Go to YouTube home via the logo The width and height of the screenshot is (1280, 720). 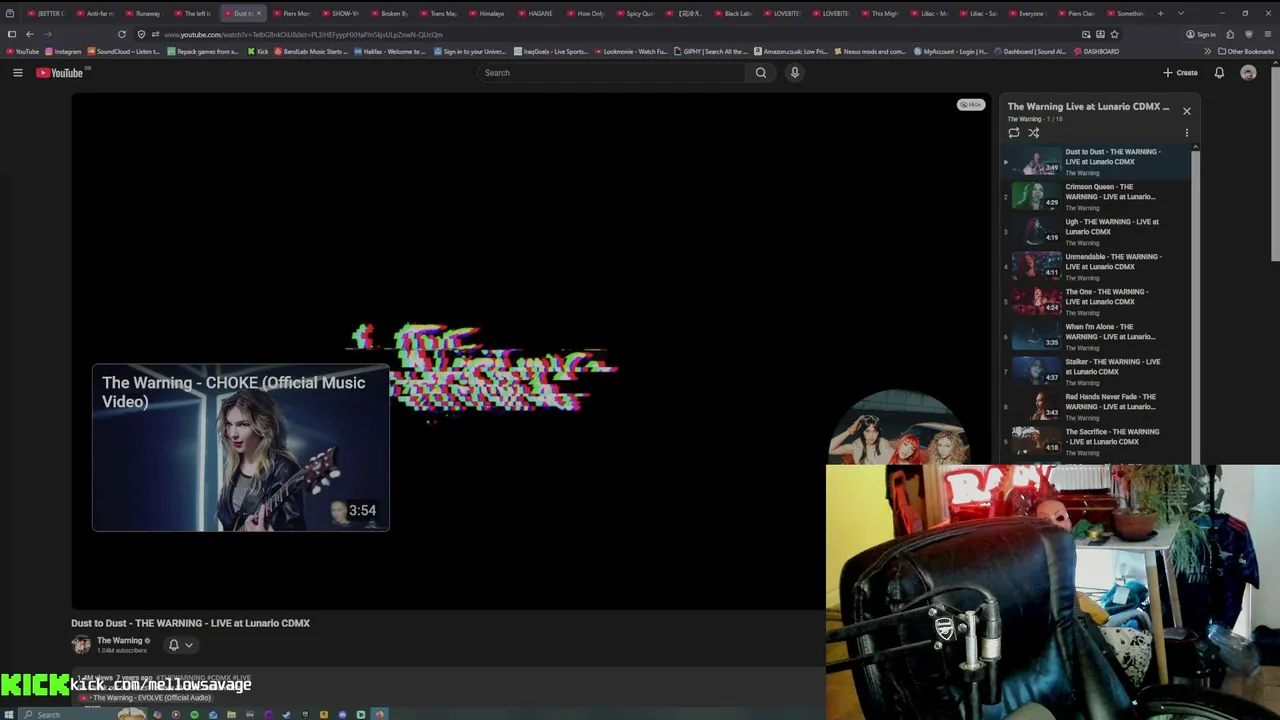tap(60, 72)
